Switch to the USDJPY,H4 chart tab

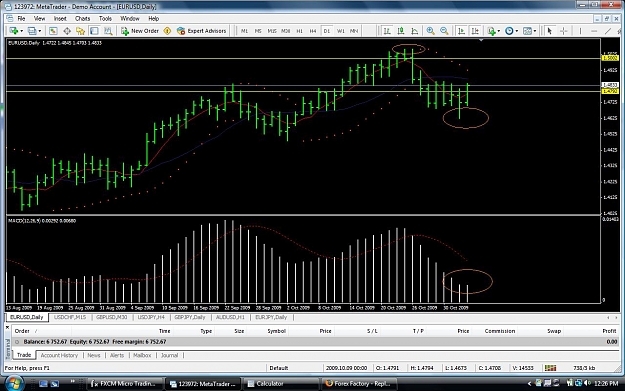click(151, 317)
